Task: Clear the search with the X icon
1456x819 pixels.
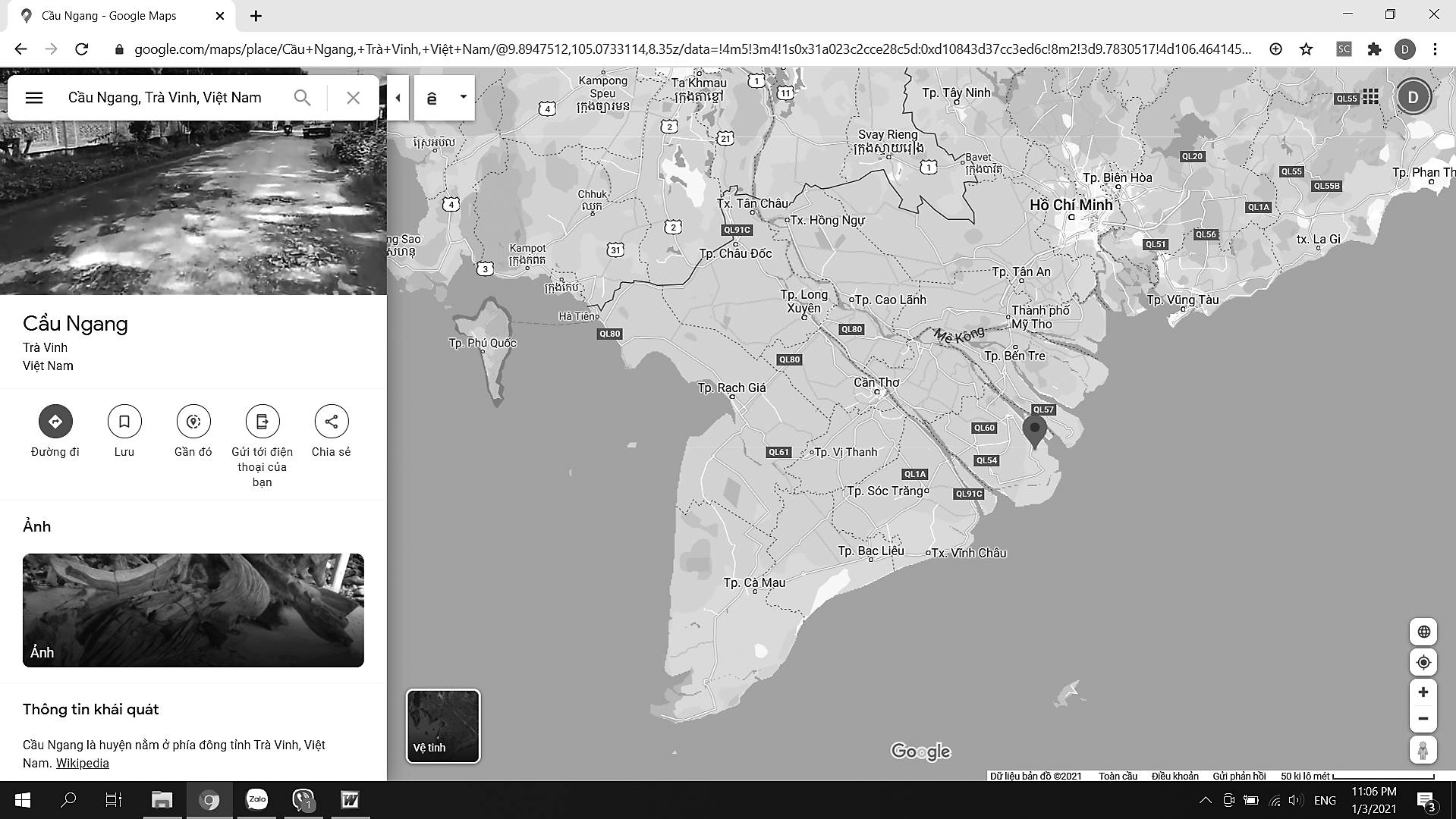Action: pyautogui.click(x=353, y=98)
